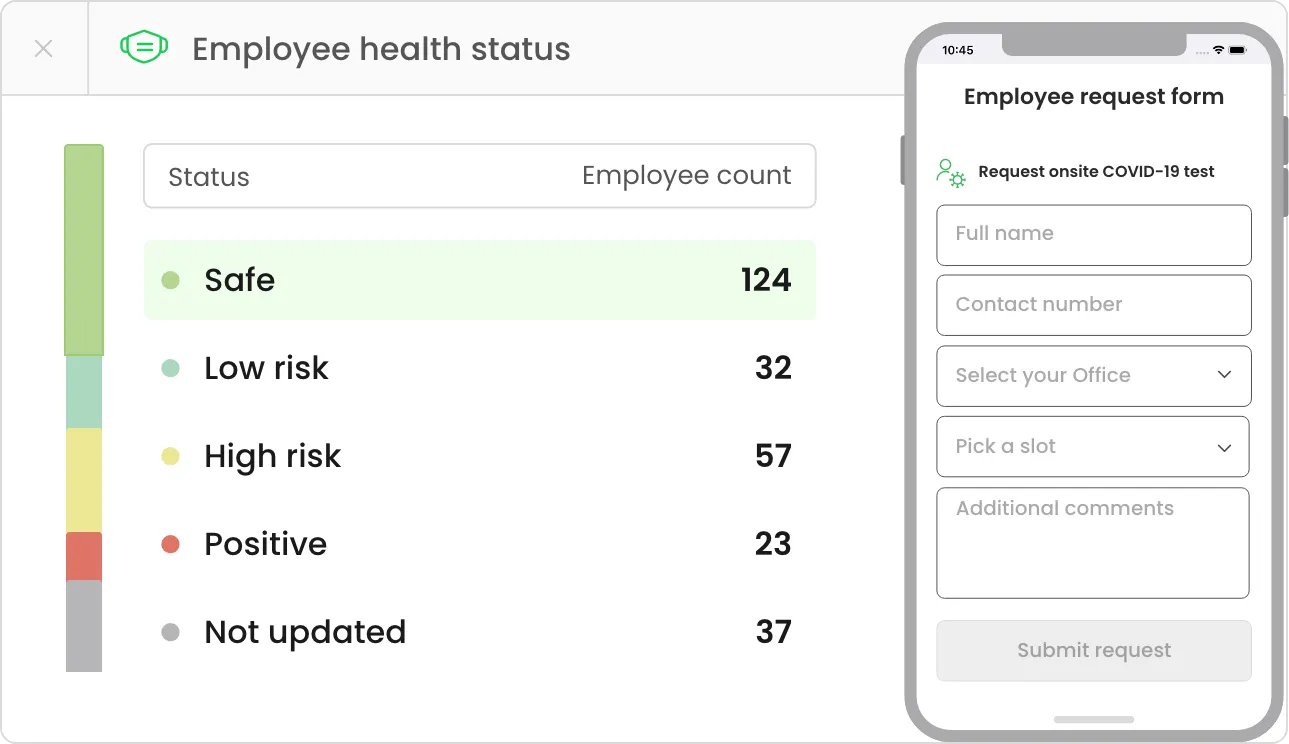The height and width of the screenshot is (744, 1289).
Task: Close the Employee health status panel
Action: coord(44,48)
